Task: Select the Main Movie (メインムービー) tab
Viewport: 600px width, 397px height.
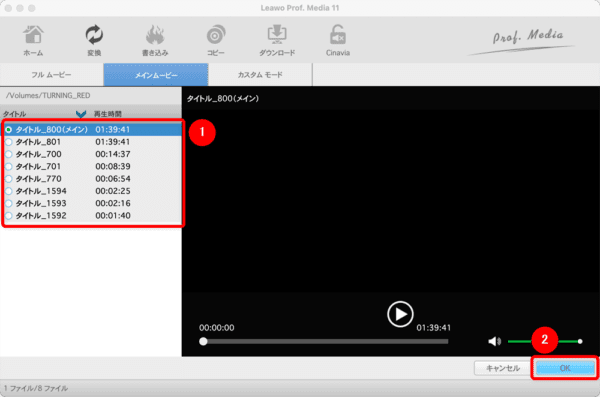Action: point(156,75)
